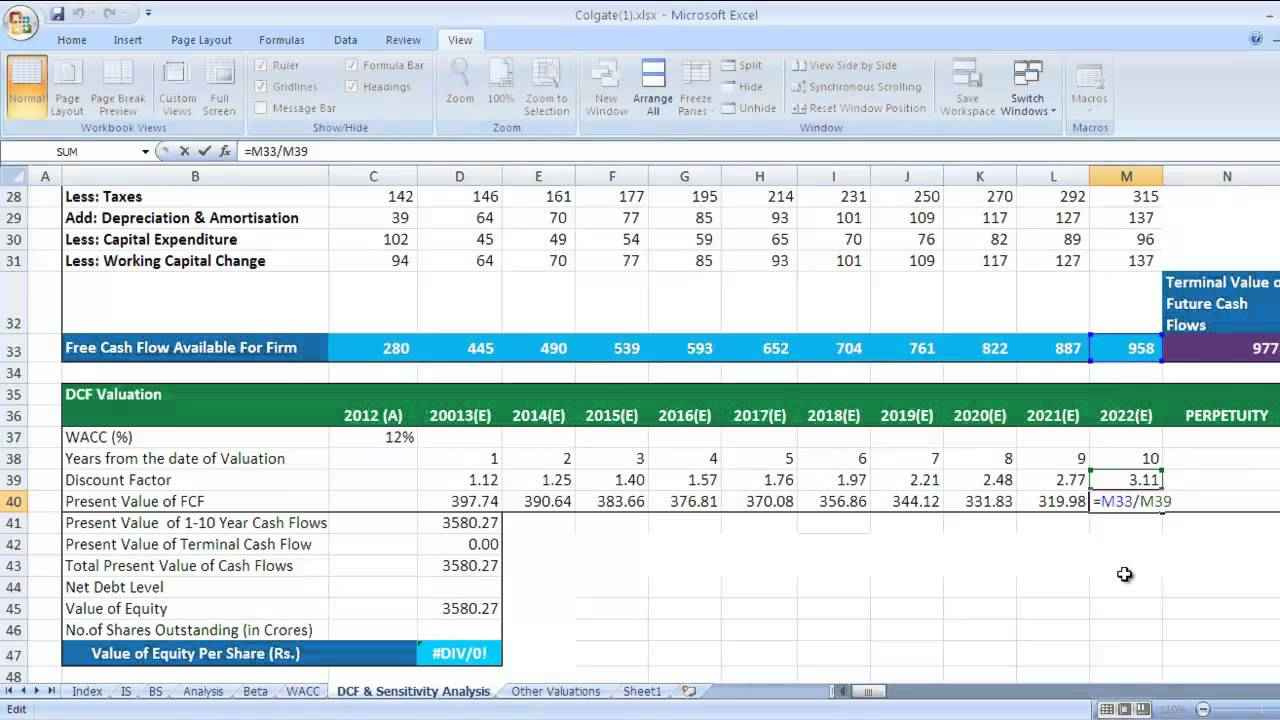Viewport: 1280px width, 720px height.
Task: Click the #DIV/0! equity per share cell
Action: coord(459,653)
